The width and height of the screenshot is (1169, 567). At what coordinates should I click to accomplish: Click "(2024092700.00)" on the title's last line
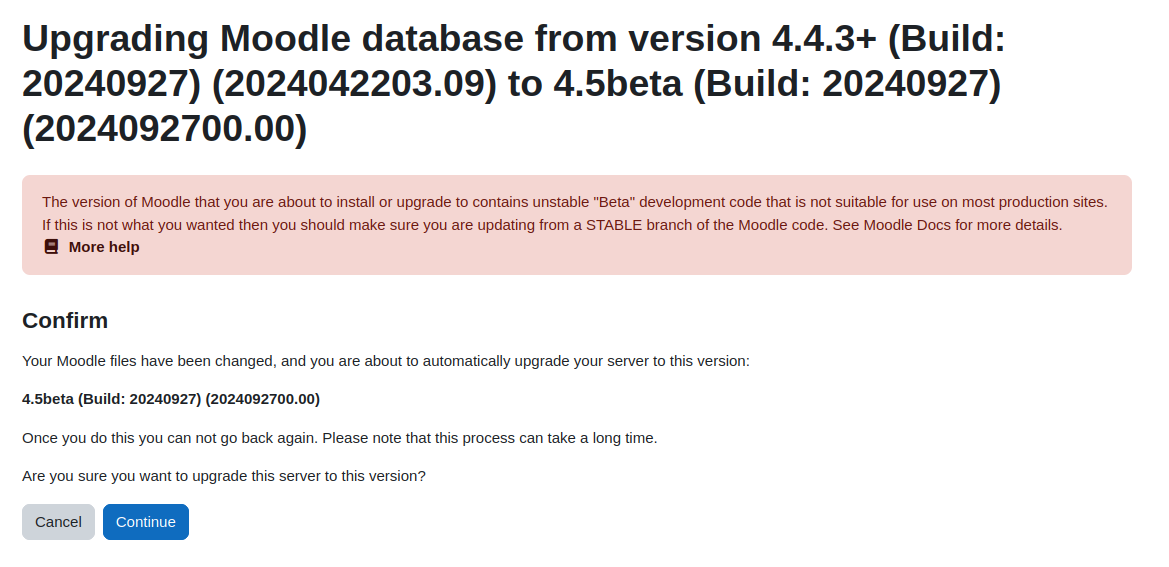coord(165,129)
